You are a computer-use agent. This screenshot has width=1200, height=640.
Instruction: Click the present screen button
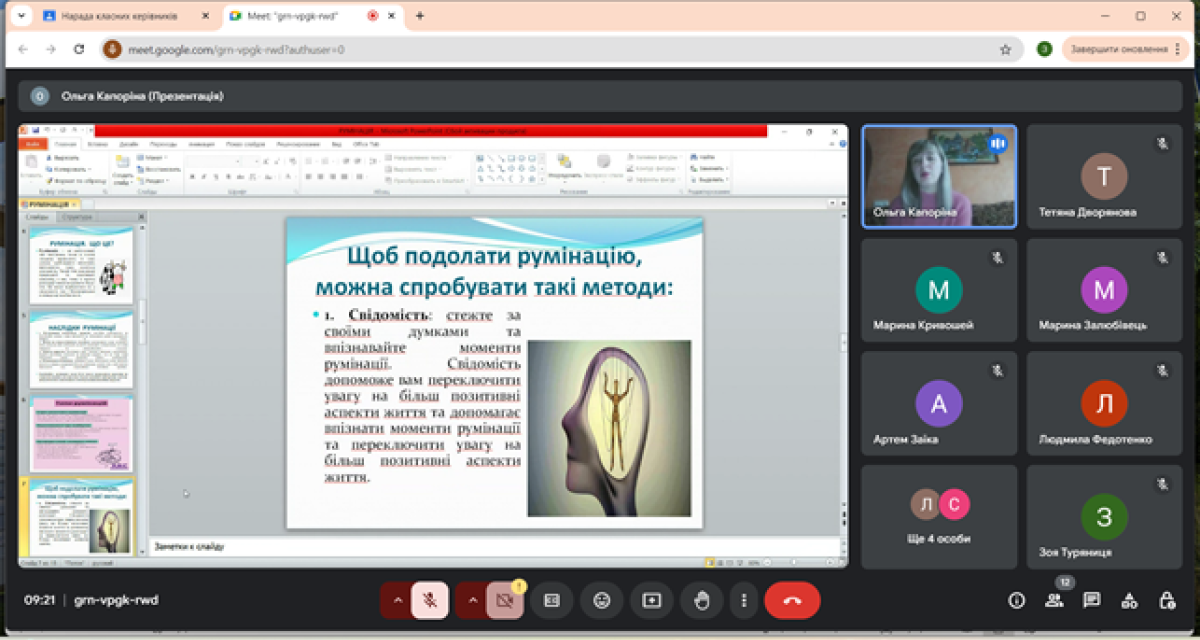pyautogui.click(x=652, y=600)
